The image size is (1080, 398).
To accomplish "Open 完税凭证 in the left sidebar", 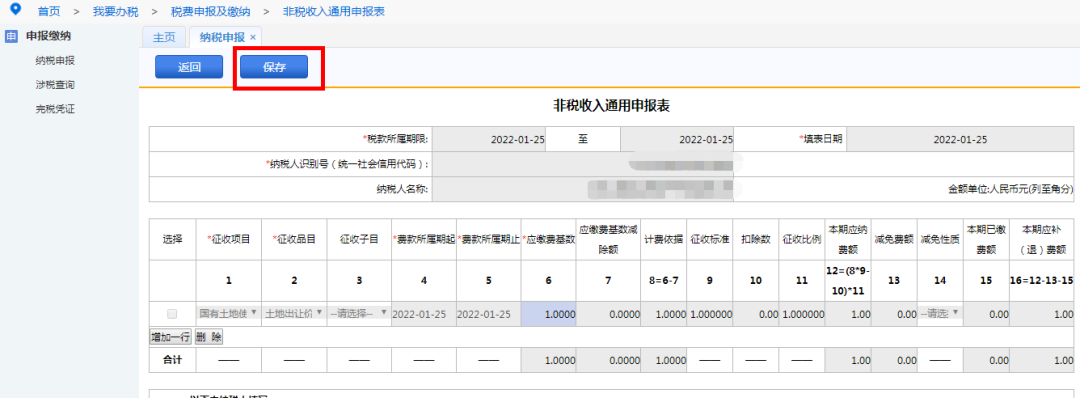I will coord(55,109).
